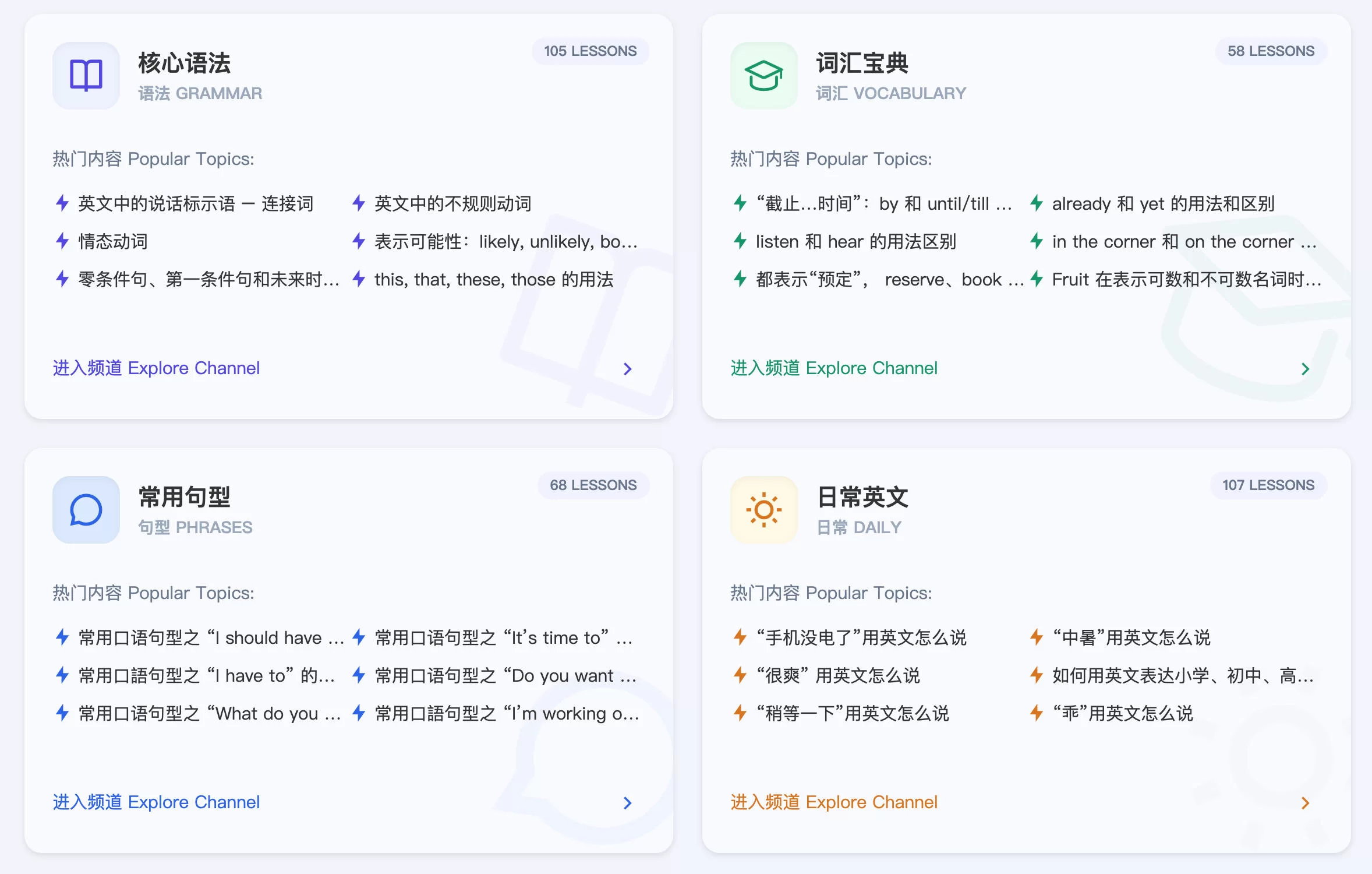Open topic 常用口語句型之 "I'm working o..."

click(x=507, y=714)
